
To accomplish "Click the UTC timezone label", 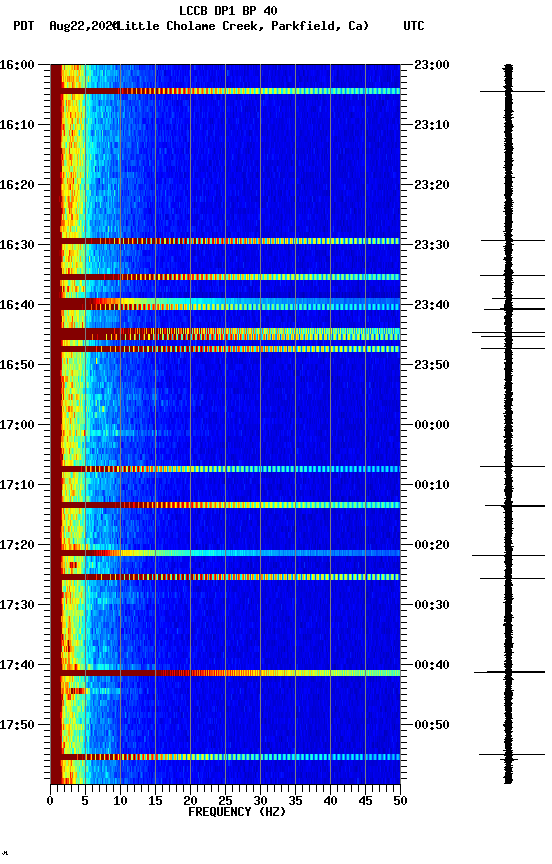I will [414, 26].
